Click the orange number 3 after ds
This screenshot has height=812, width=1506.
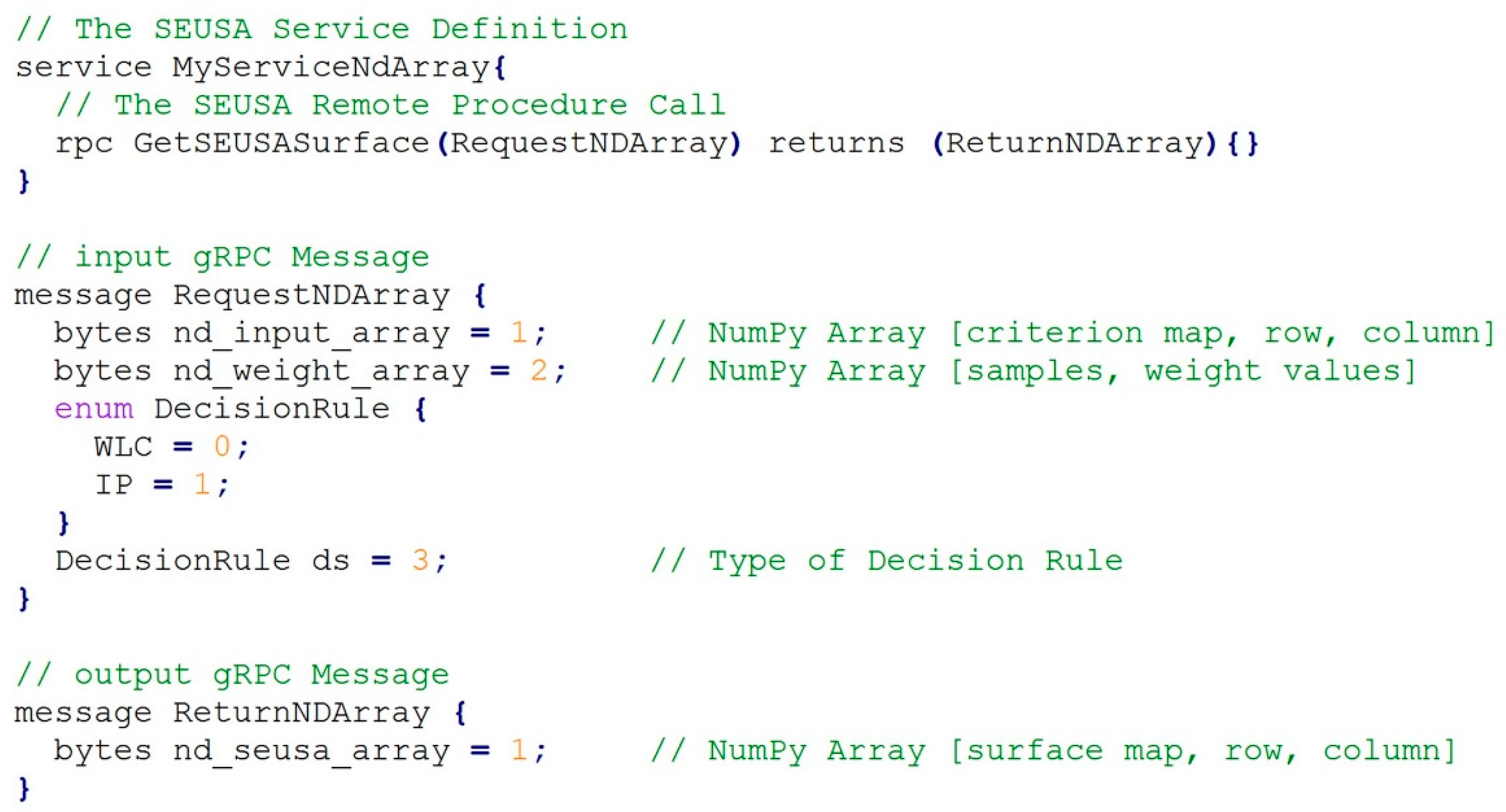pyautogui.click(x=420, y=561)
